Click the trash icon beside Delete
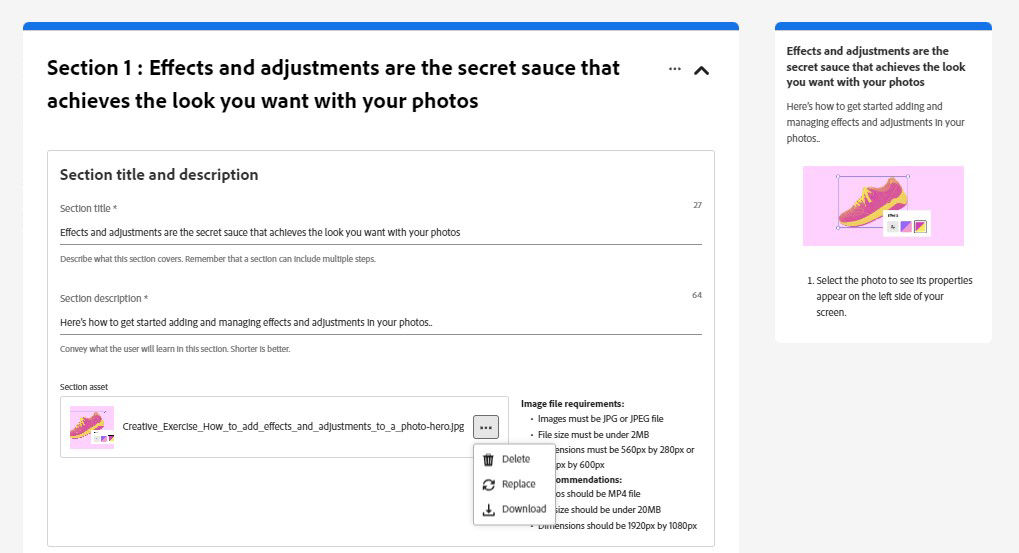The height and width of the screenshot is (553, 1019). (488, 460)
